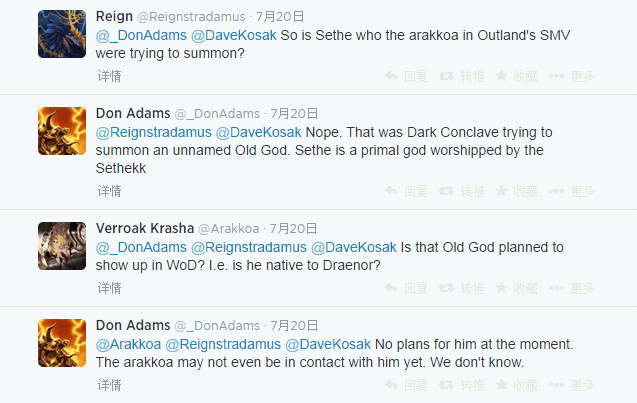Image resolution: width=637 pixels, height=403 pixels.
Task: Open more menu on Dark Conclave tweet
Action: (x=572, y=191)
